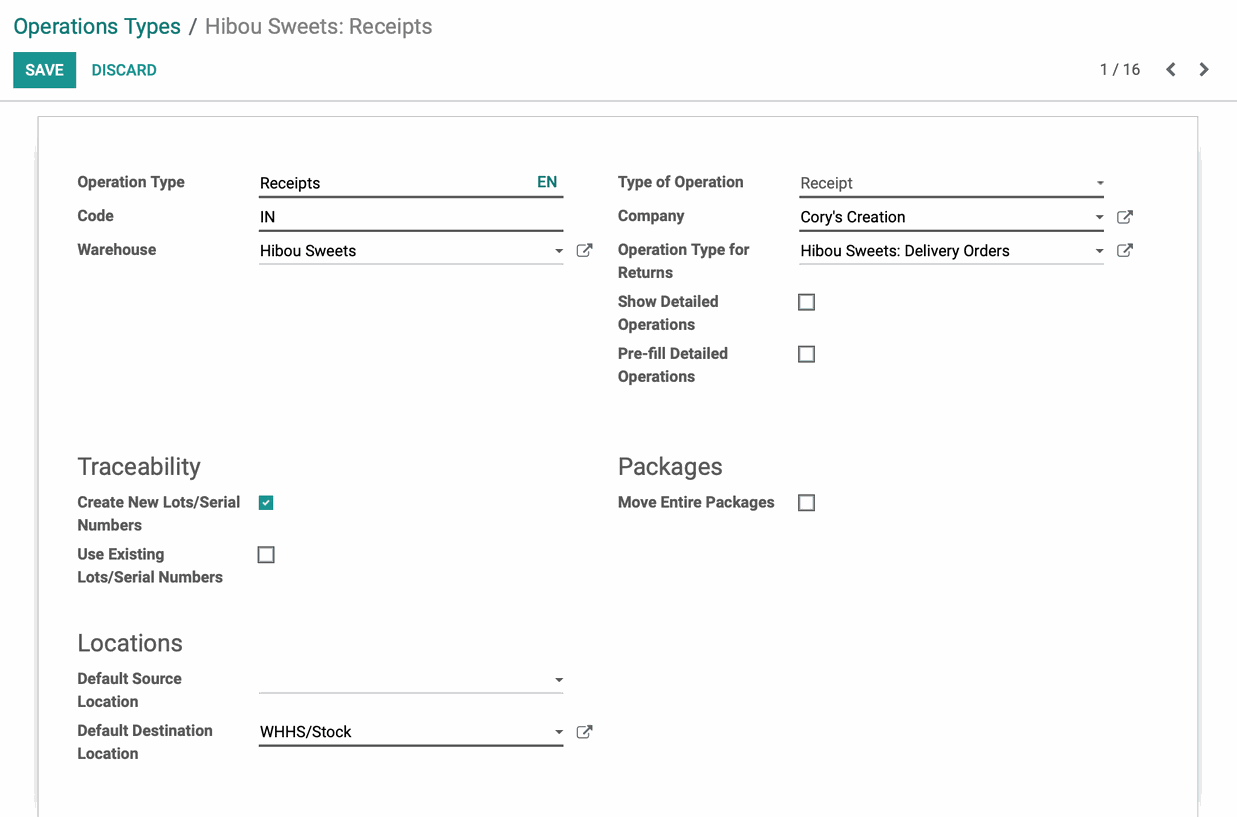Open Warehouse dropdown arrow
1237x817 pixels.
tap(559, 251)
